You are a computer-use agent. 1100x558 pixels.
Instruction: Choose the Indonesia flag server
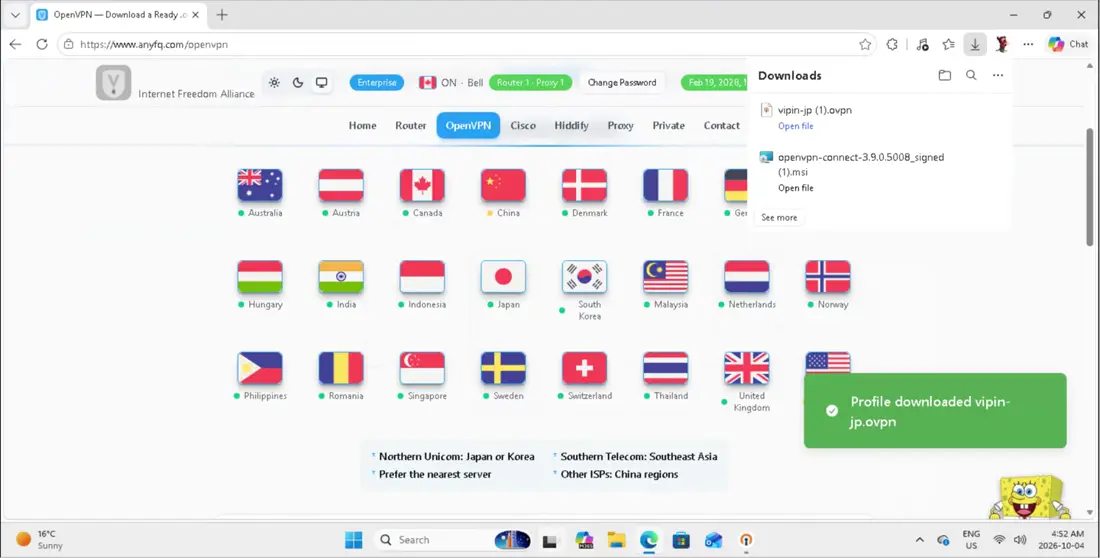coord(422,277)
